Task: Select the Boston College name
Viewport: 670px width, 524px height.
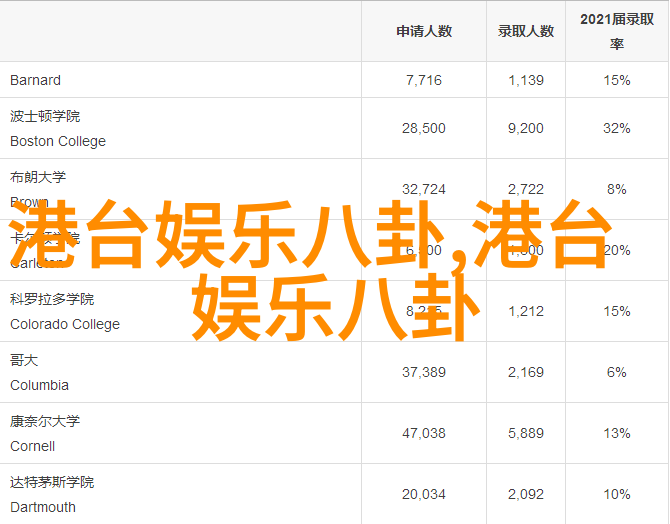Action: (58, 141)
